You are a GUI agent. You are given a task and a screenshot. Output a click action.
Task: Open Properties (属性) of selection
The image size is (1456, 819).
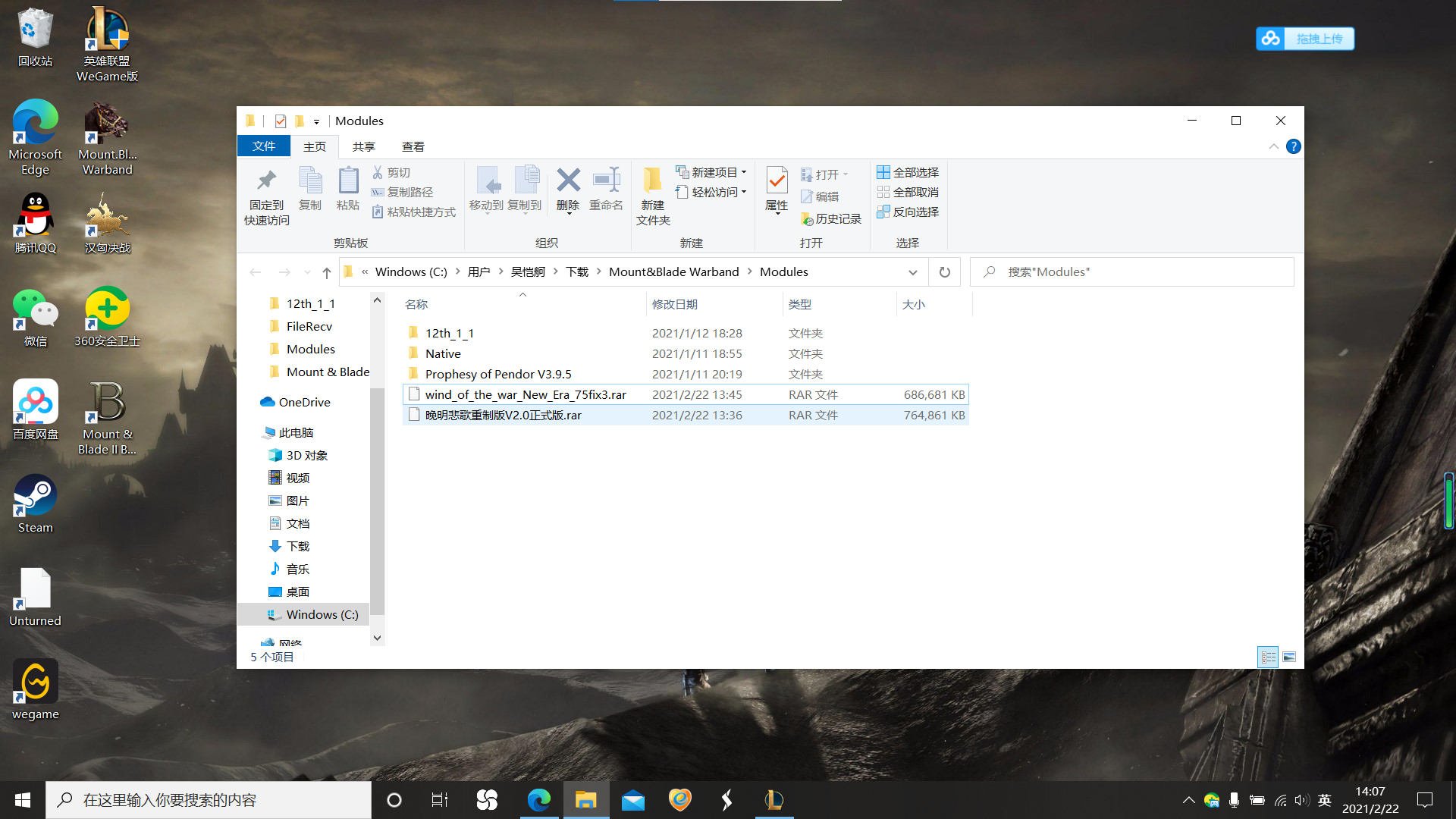pyautogui.click(x=777, y=190)
